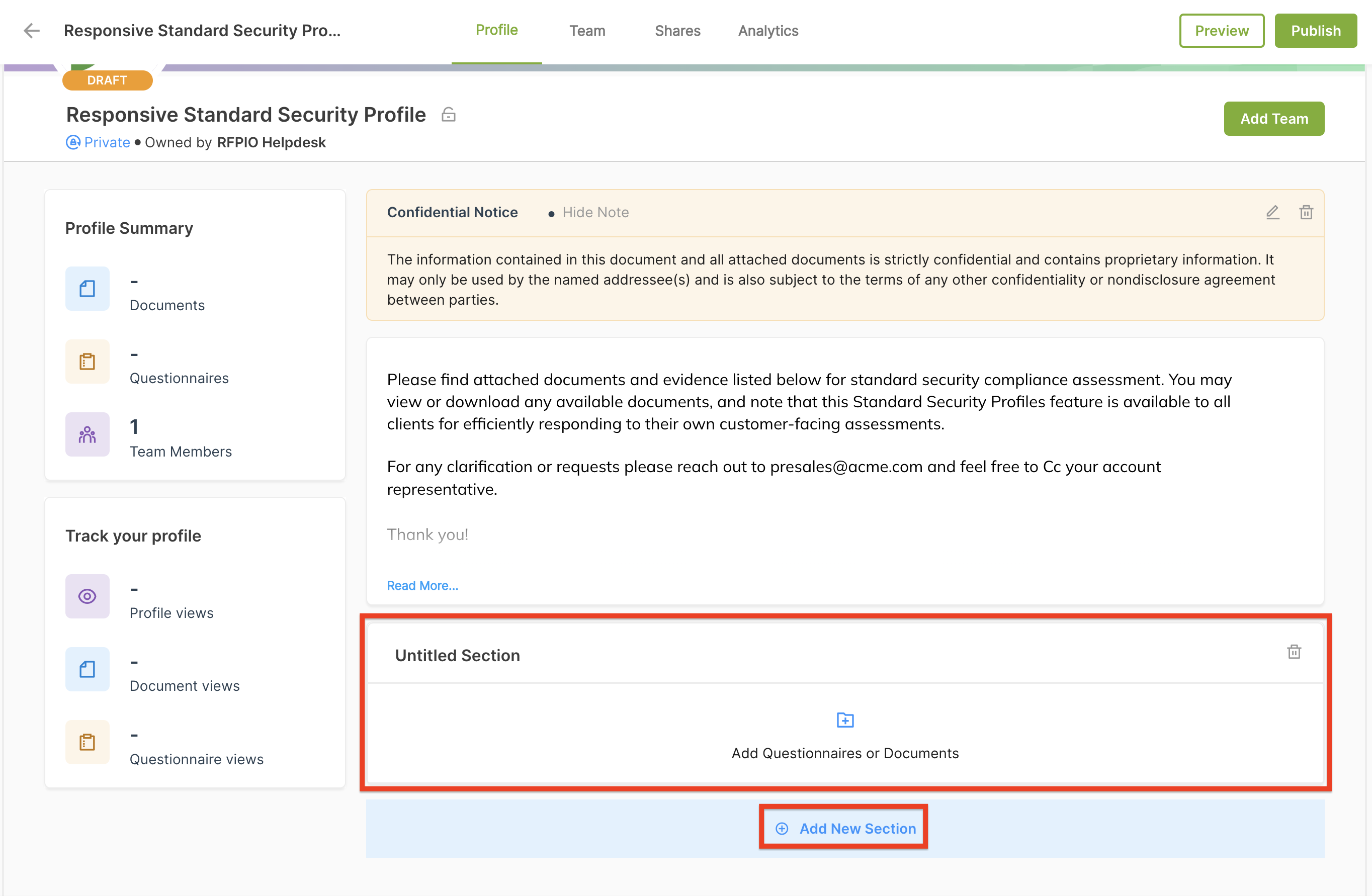The height and width of the screenshot is (896, 1372).
Task: Click Hide Note on the Confidential Notice
Action: point(595,213)
